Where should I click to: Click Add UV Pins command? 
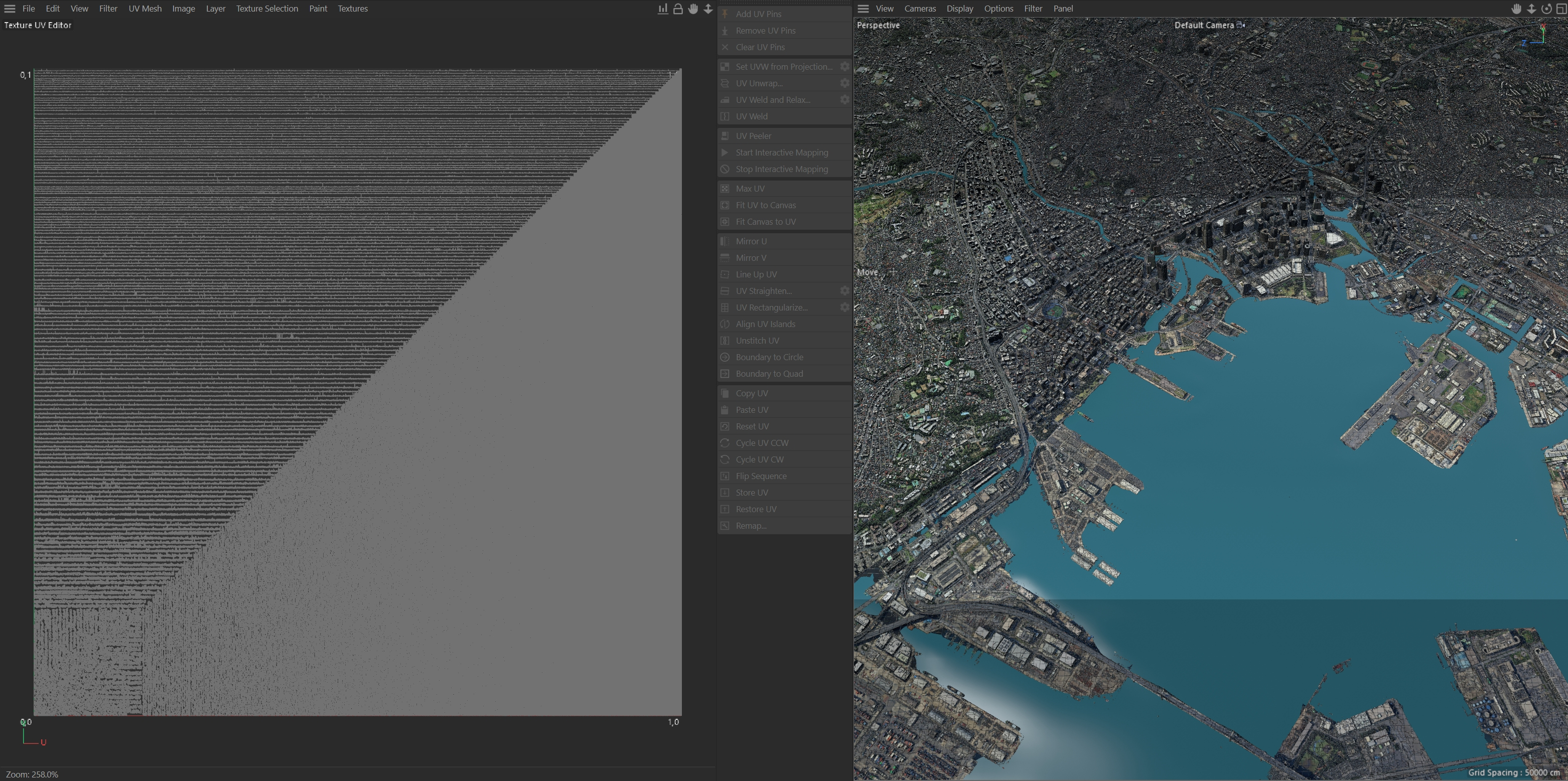click(x=785, y=14)
